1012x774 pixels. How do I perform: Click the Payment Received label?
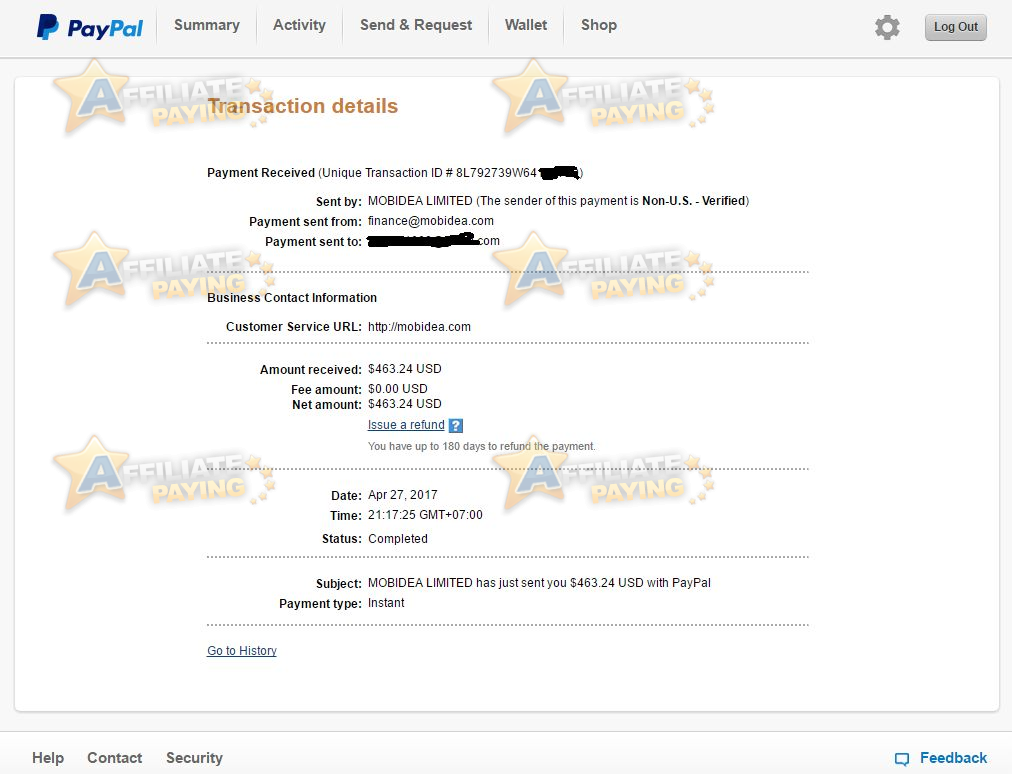click(261, 173)
